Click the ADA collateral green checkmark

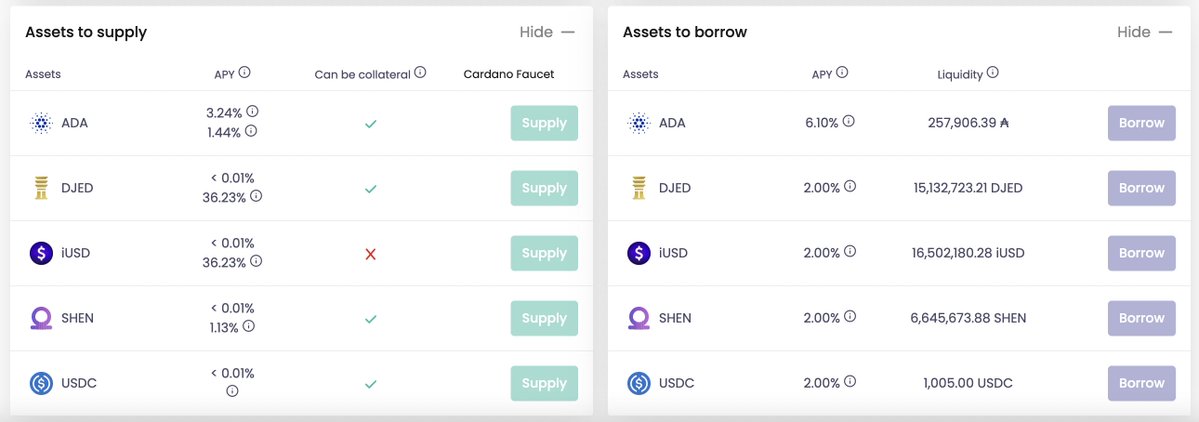click(x=370, y=124)
